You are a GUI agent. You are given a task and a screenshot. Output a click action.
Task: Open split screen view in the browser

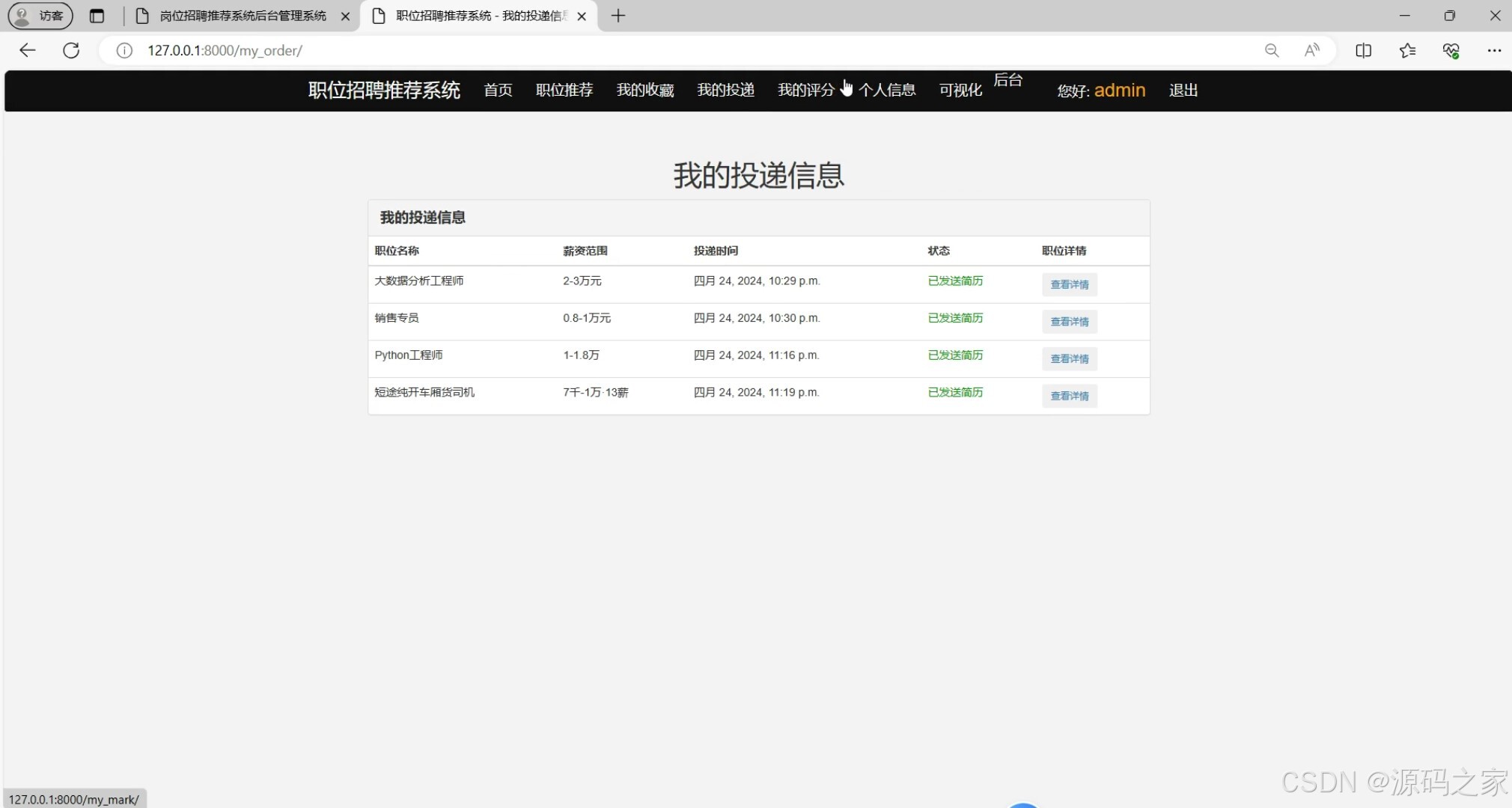point(1364,50)
